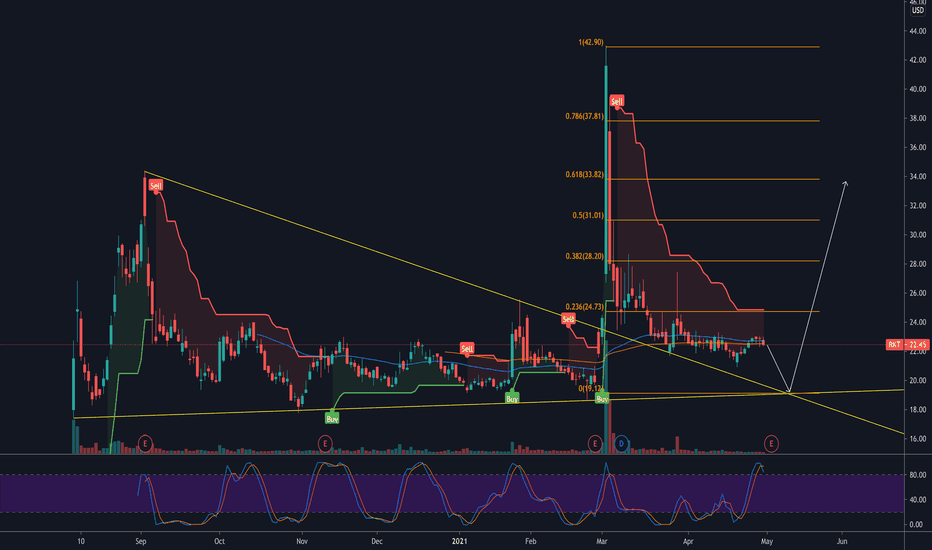Click the 80.00 oscillator axis label
932x550 pixels.
916,475
